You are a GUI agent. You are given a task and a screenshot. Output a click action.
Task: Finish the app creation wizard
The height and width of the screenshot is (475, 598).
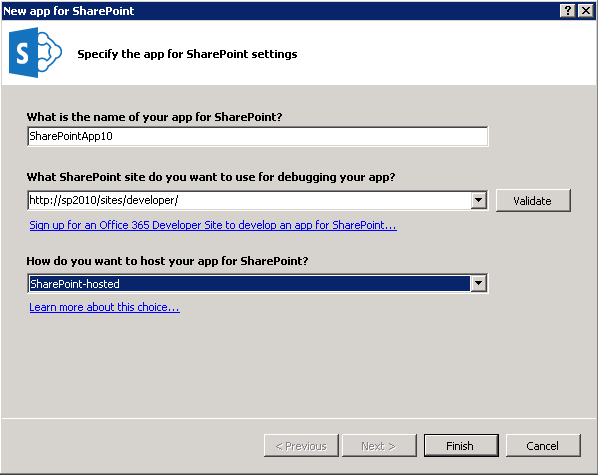(461, 446)
